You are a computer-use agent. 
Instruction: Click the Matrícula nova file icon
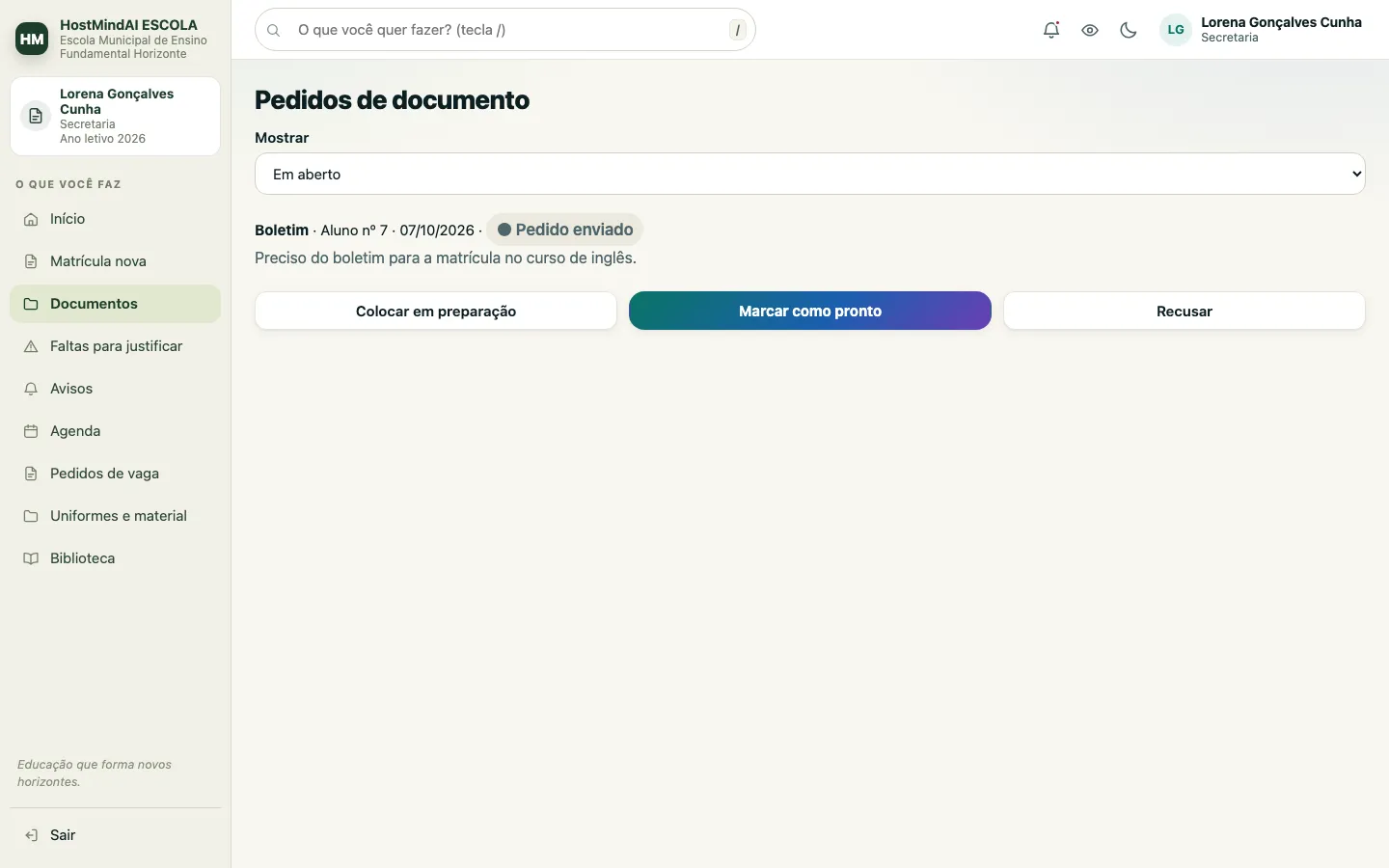pyautogui.click(x=31, y=261)
